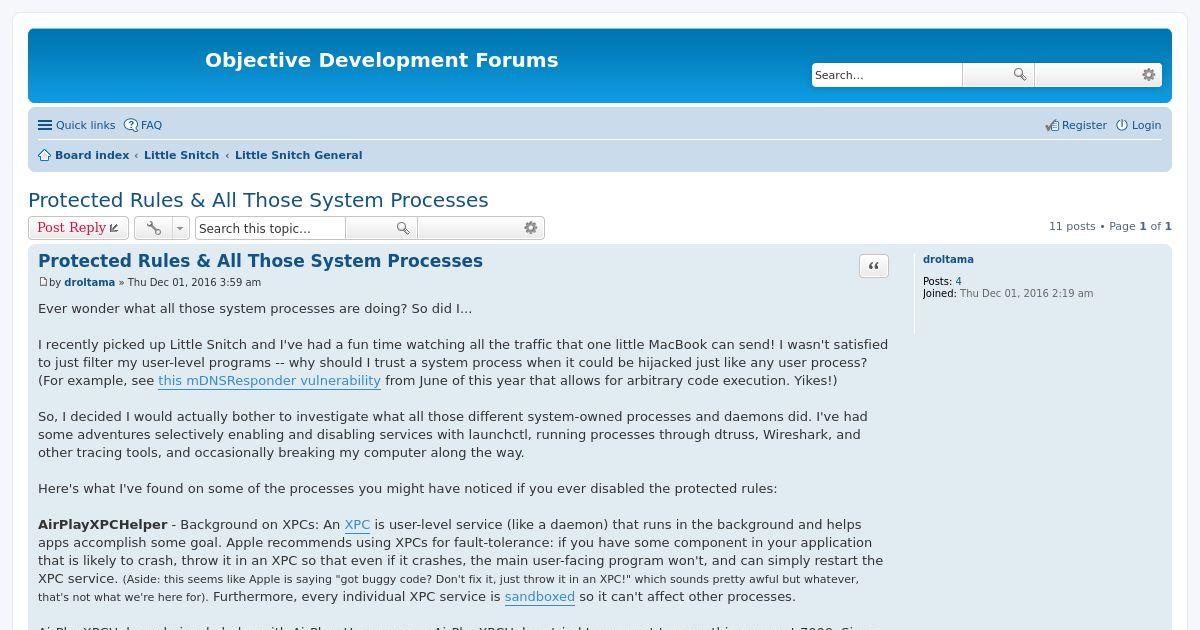This screenshot has height=630, width=1200.
Task: Go to Register page
Action: [x=1076, y=125]
